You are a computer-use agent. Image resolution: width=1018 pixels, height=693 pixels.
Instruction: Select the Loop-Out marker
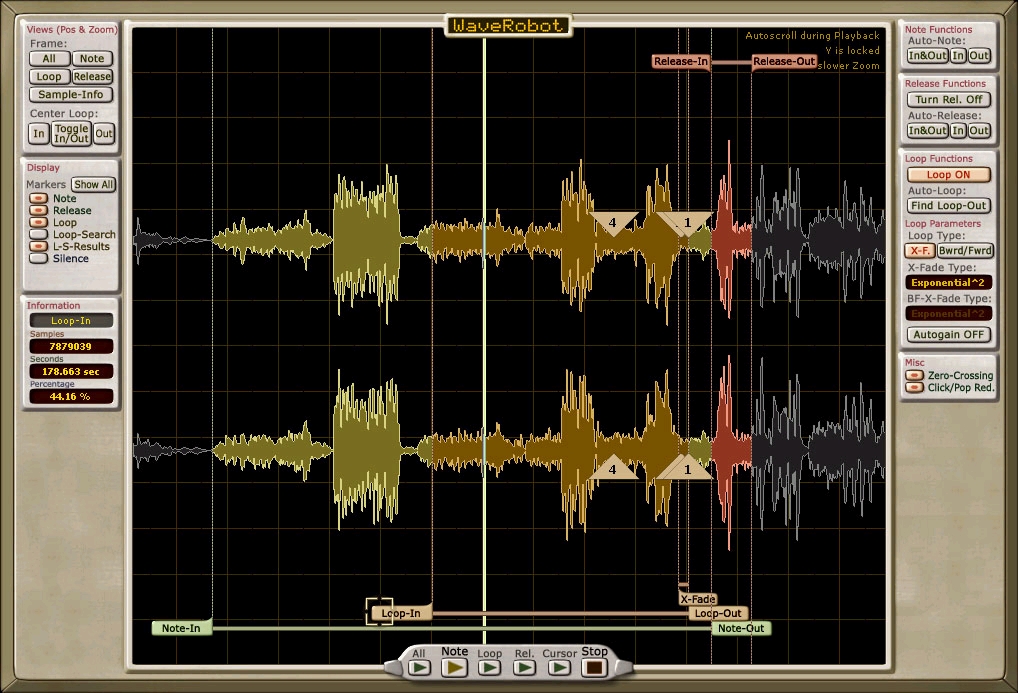[x=718, y=613]
